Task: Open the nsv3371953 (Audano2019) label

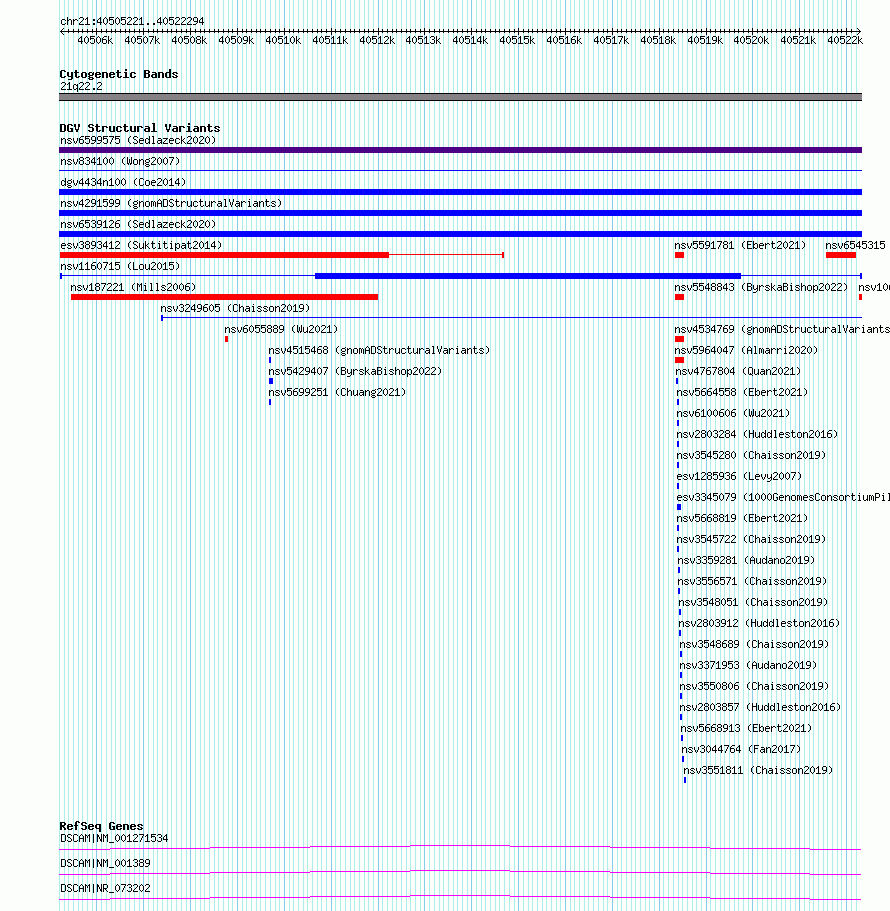Action: tap(749, 665)
